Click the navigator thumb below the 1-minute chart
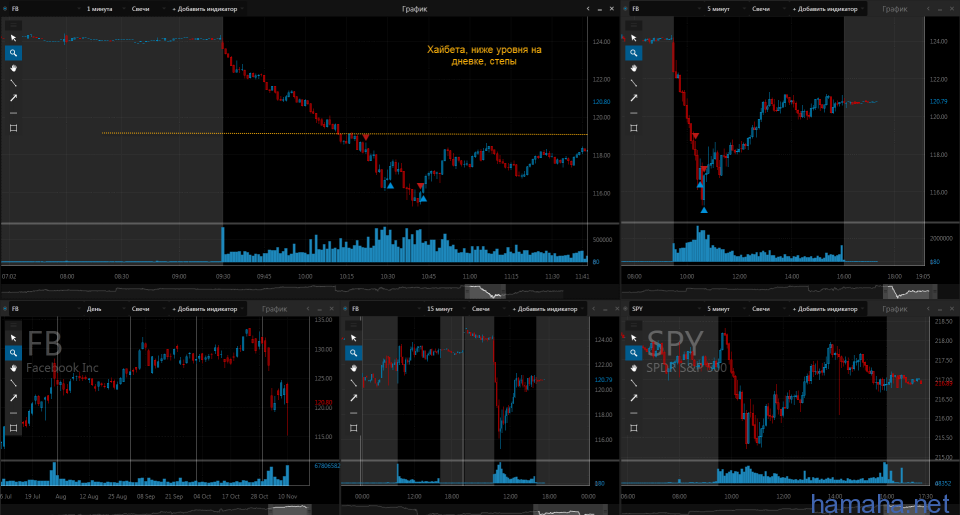 pyautogui.click(x=485, y=291)
